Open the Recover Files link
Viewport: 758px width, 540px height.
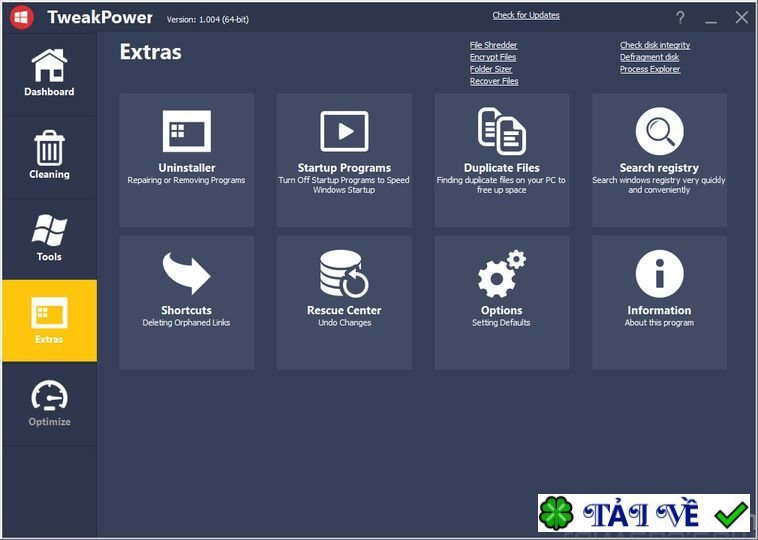[x=494, y=81]
